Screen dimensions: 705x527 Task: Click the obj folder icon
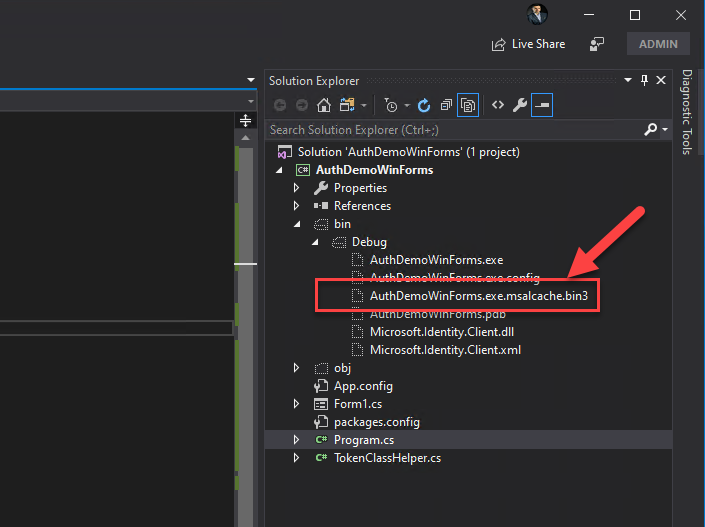pyautogui.click(x=321, y=368)
